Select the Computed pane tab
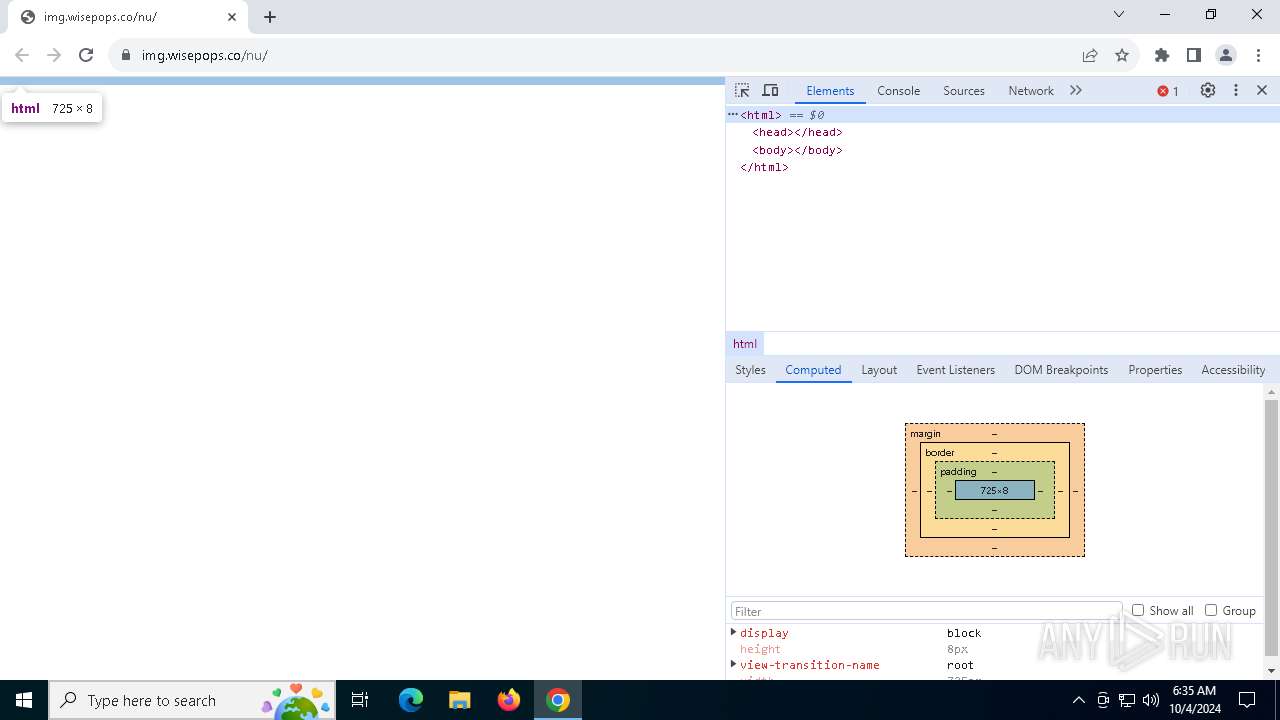The height and width of the screenshot is (720, 1280). pos(813,370)
